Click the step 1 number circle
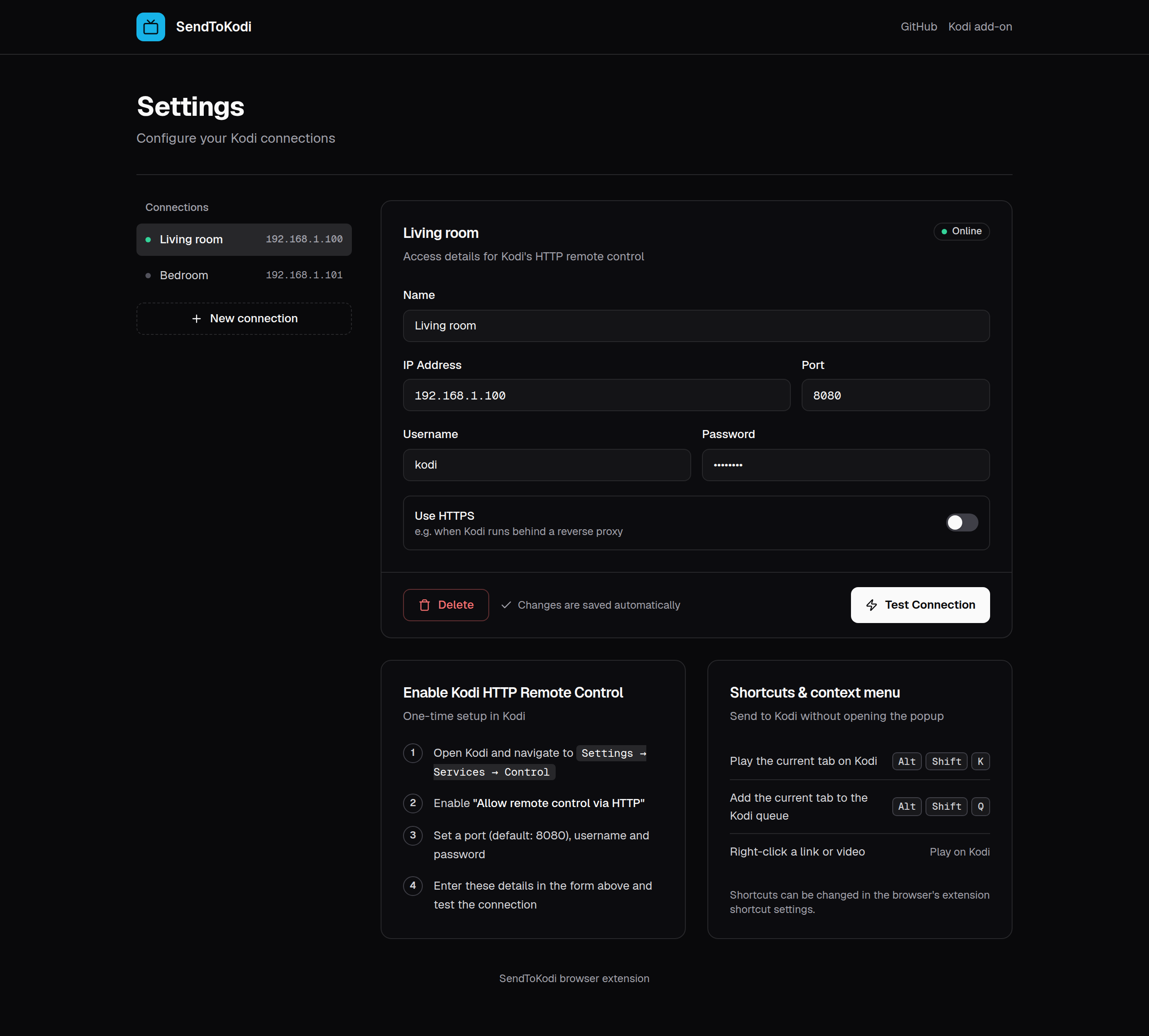The height and width of the screenshot is (1036, 1149). (x=412, y=753)
